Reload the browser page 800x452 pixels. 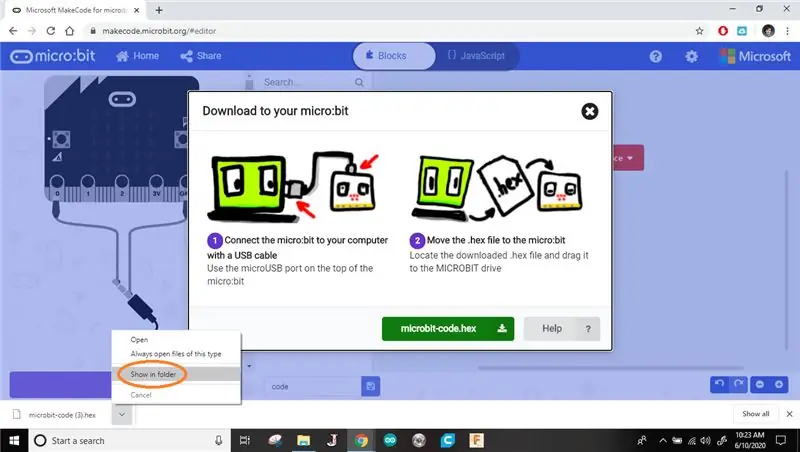51,31
